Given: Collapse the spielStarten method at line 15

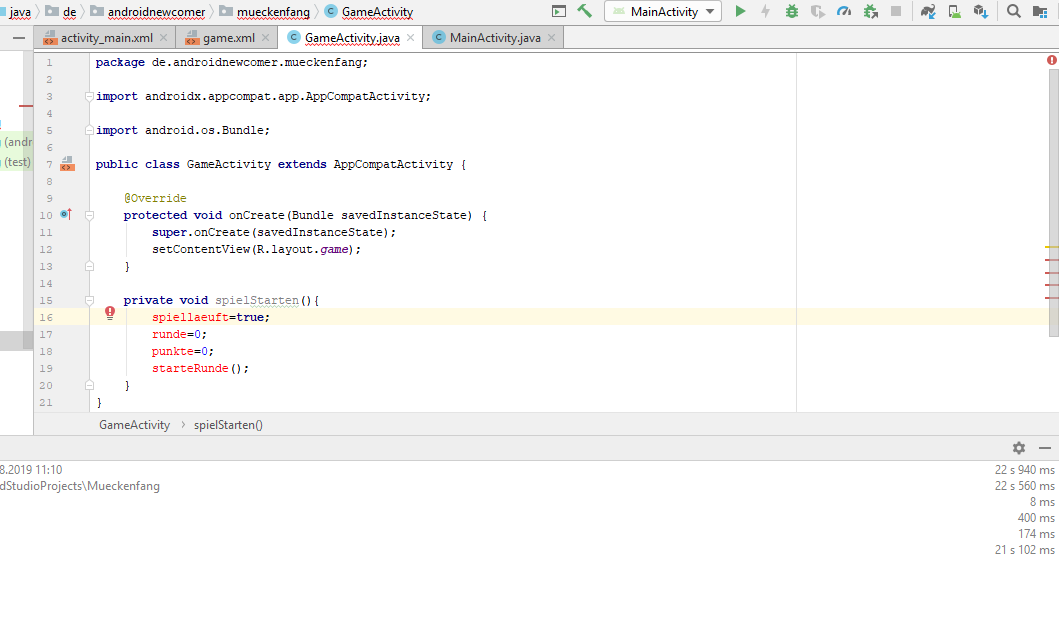Looking at the screenshot, I should pyautogui.click(x=89, y=300).
